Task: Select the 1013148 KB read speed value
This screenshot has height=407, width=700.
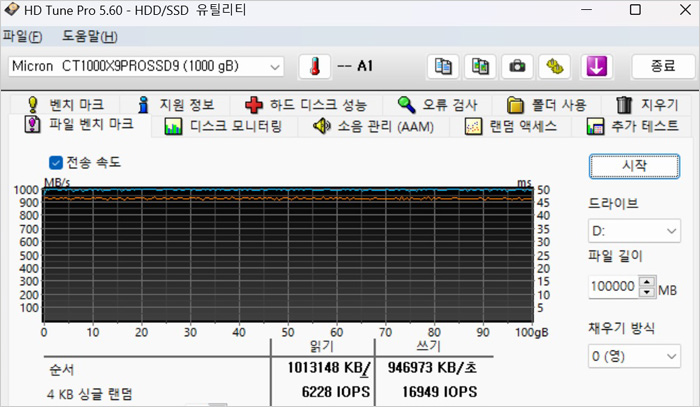Action: (329, 368)
